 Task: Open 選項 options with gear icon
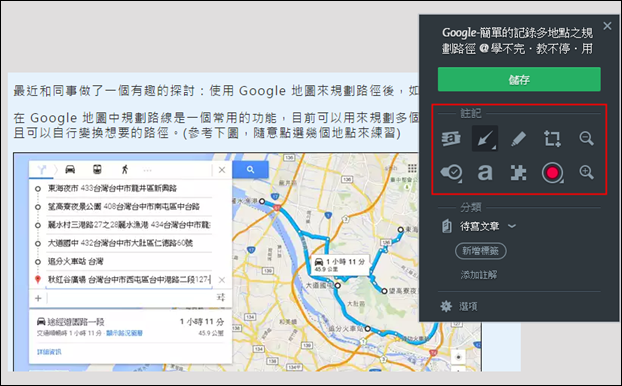click(459, 306)
